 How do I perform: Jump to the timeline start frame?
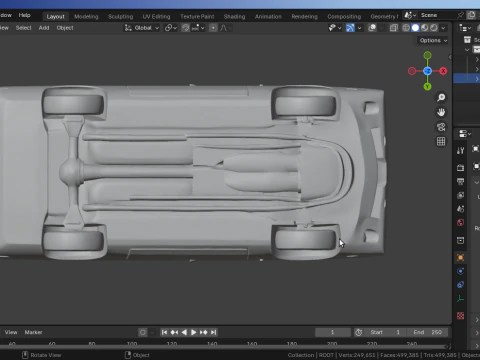pyautogui.click(x=164, y=332)
